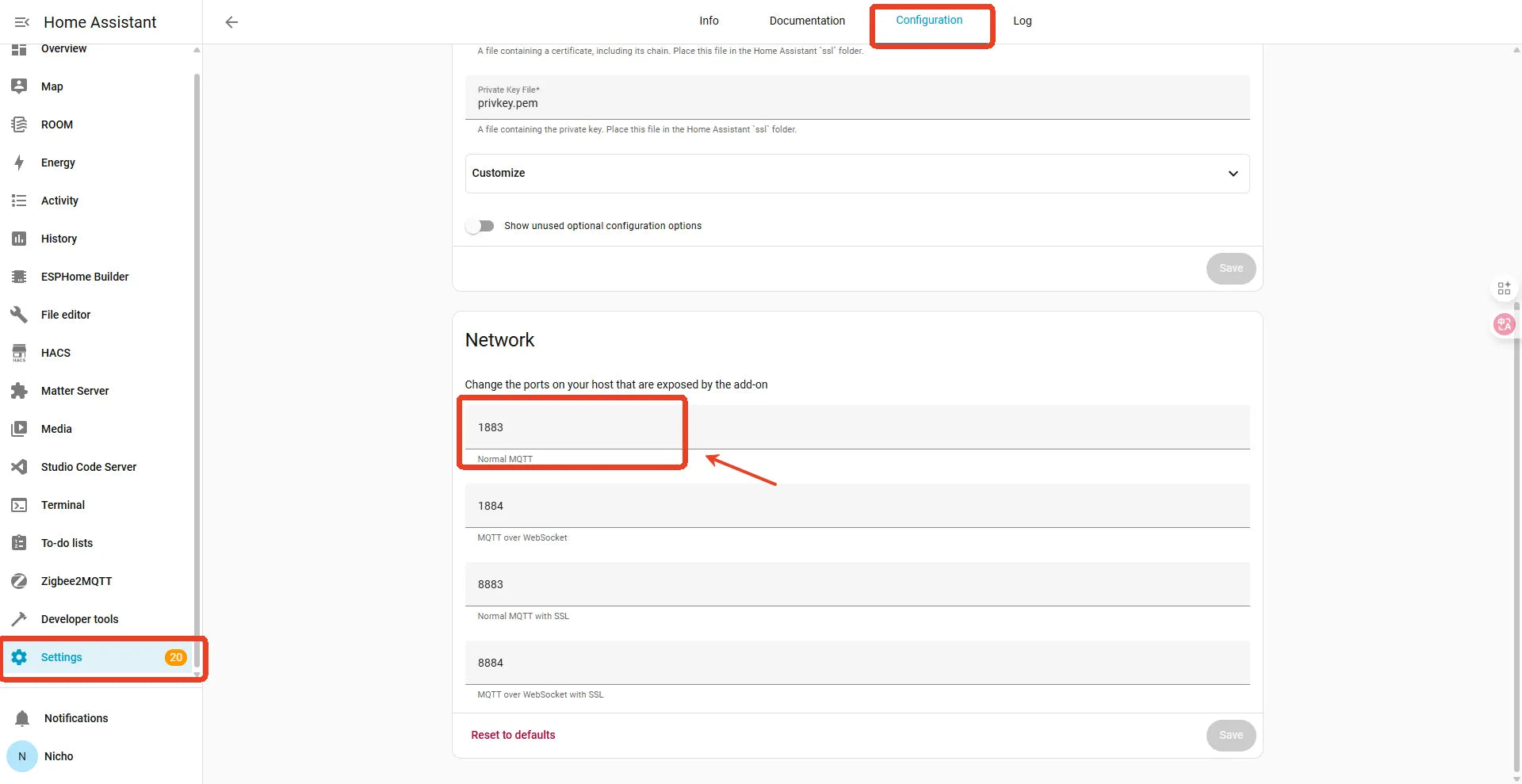
Task: Click Save button in Network section
Action: (1230, 735)
